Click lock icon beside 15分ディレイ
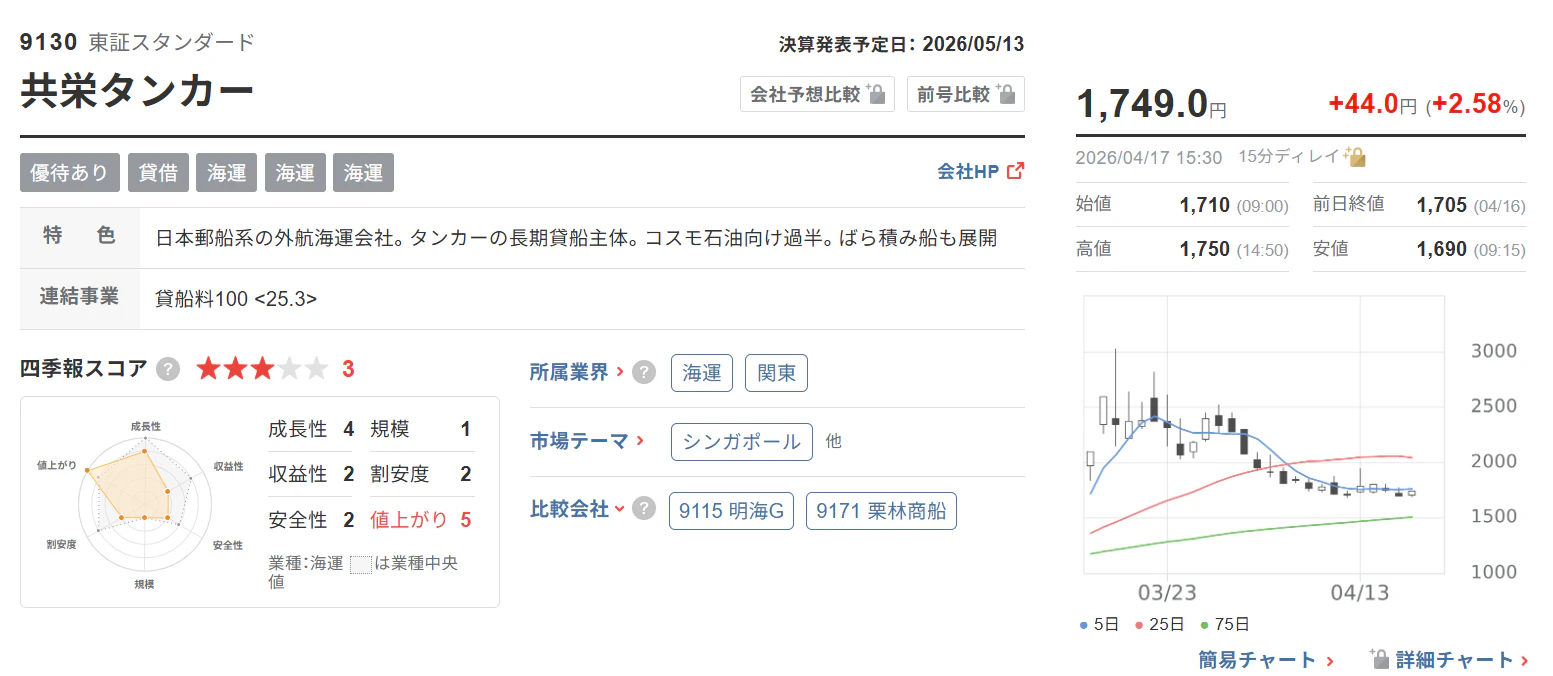Screen dimensions: 1553x676 [1355, 156]
